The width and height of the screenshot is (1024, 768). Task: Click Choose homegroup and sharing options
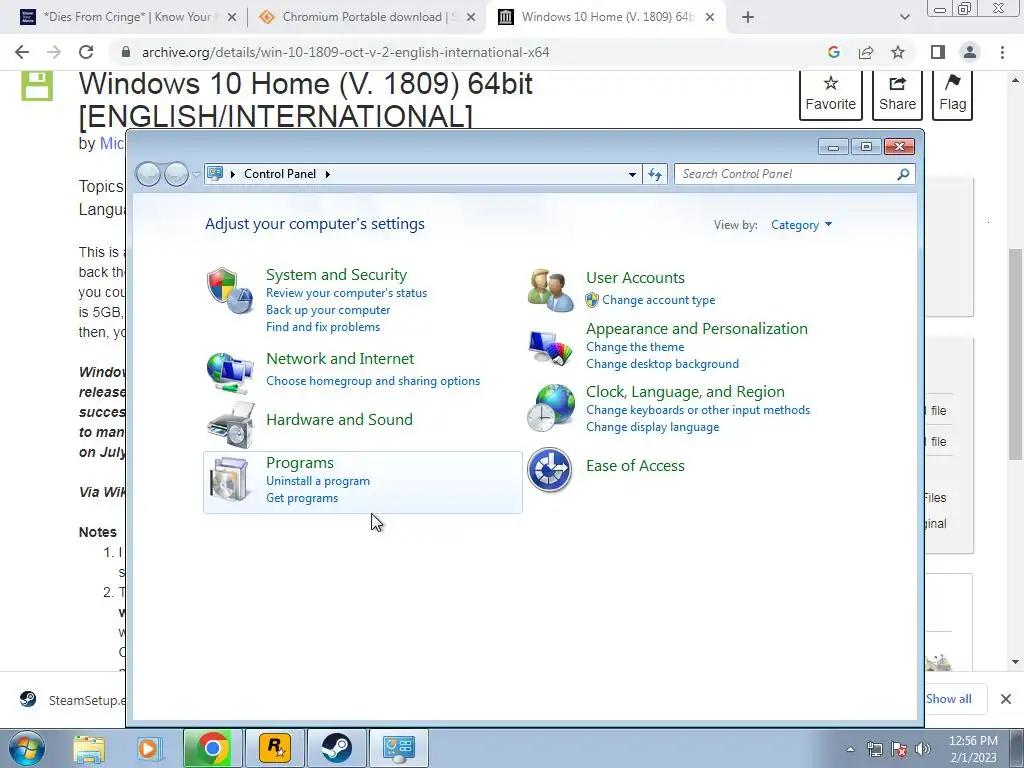coord(373,381)
